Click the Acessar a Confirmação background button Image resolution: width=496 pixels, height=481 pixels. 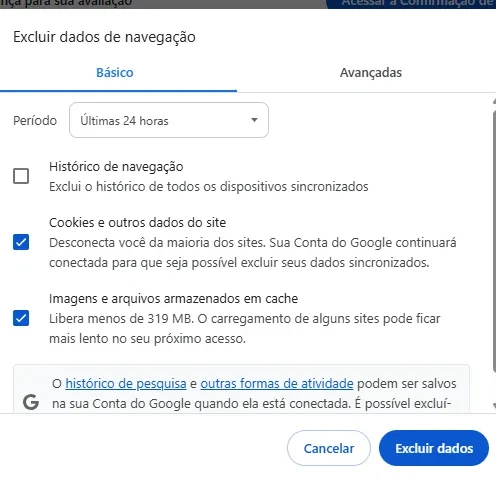[x=412, y=4]
